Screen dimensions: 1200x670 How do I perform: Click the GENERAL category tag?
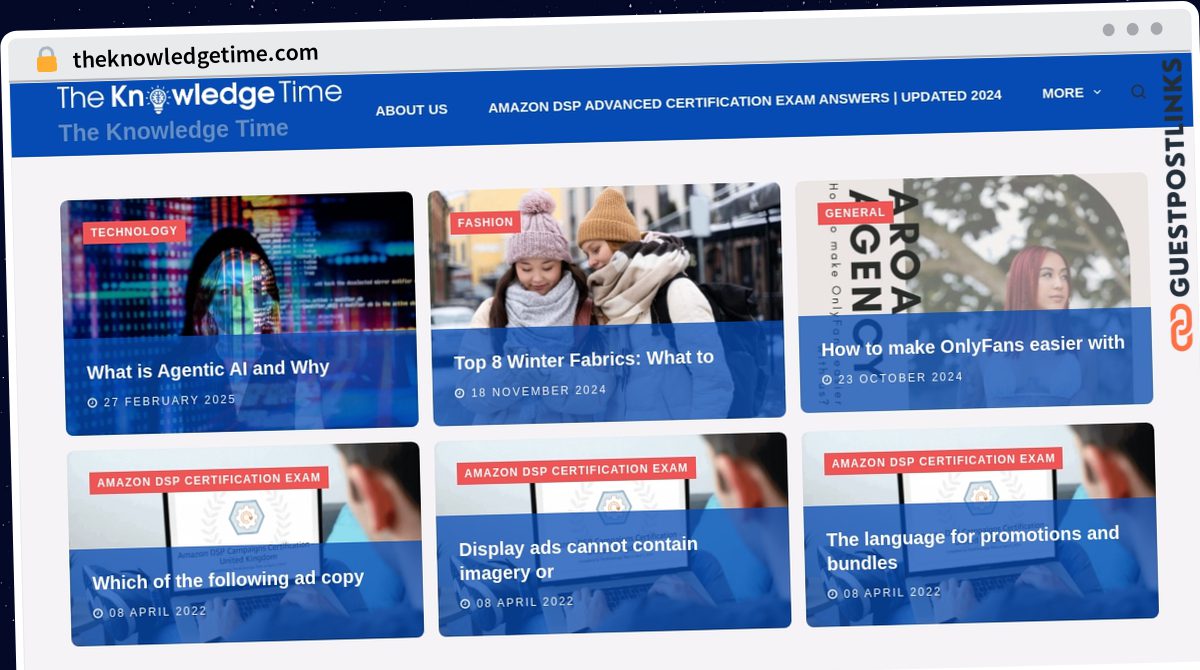coord(855,213)
